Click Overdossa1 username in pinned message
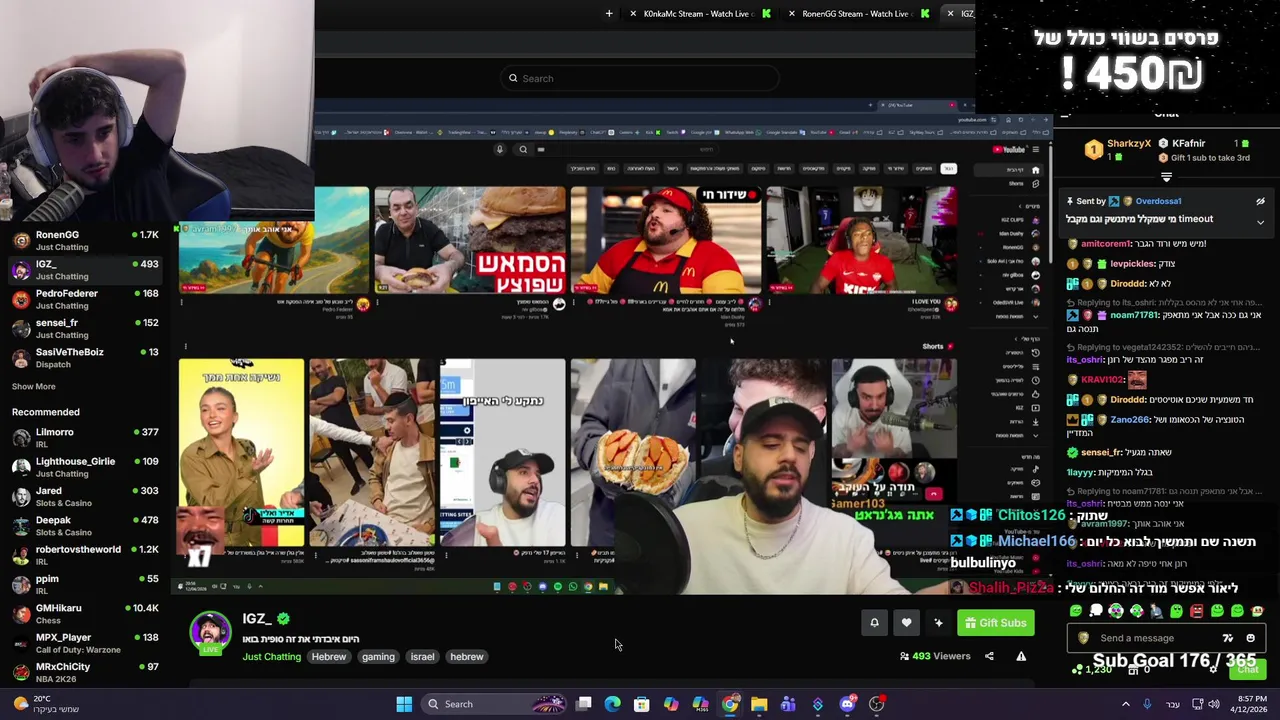Screen dimensions: 1280x720 point(1158,201)
